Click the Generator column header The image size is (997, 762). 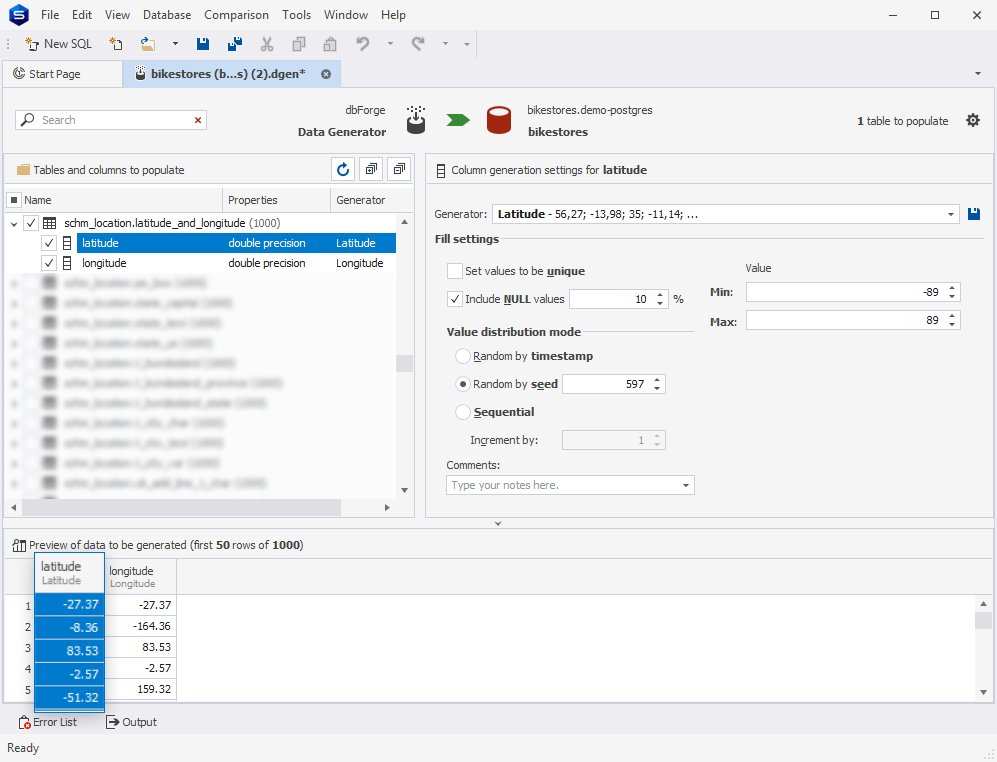[361, 200]
